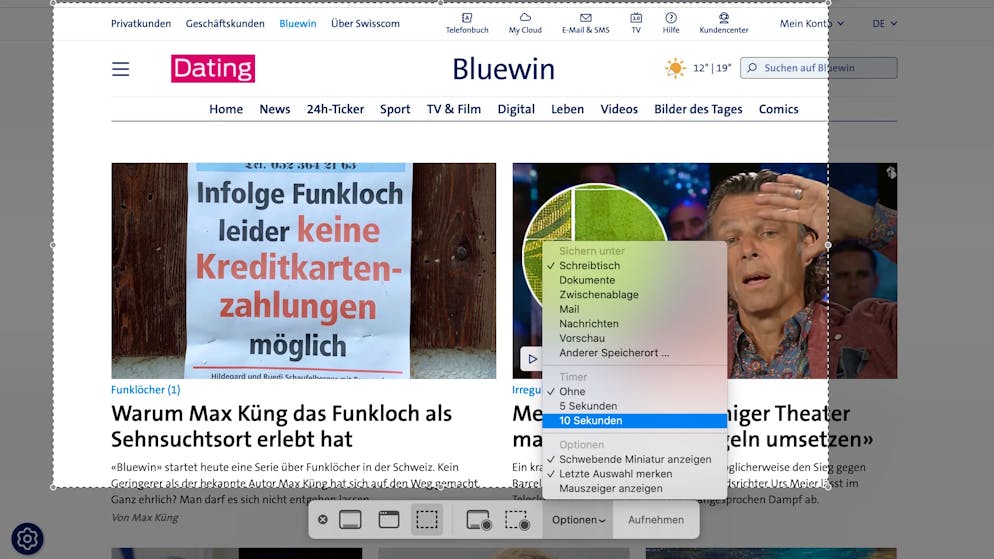994x559 pixels.
Task: Go to the Comics tab
Action: coord(778,109)
